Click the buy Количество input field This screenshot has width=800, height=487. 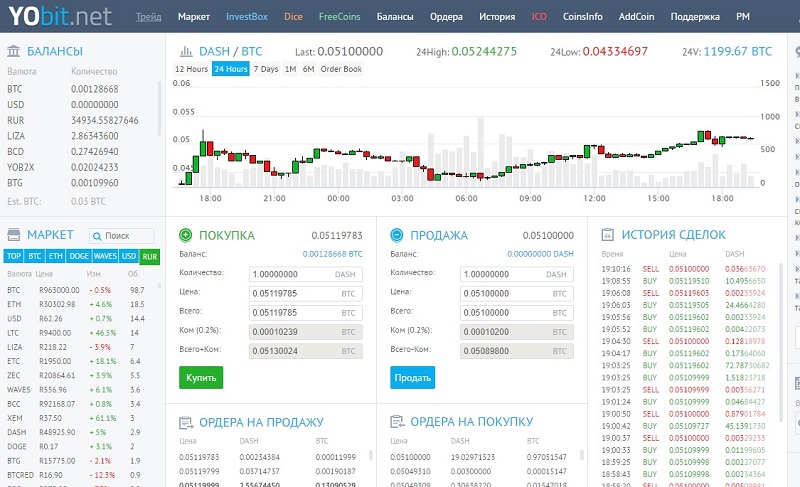306,274
